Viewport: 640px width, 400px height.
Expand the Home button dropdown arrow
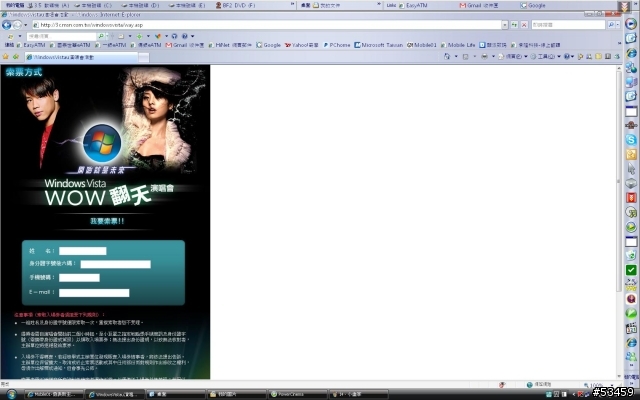click(x=456, y=56)
